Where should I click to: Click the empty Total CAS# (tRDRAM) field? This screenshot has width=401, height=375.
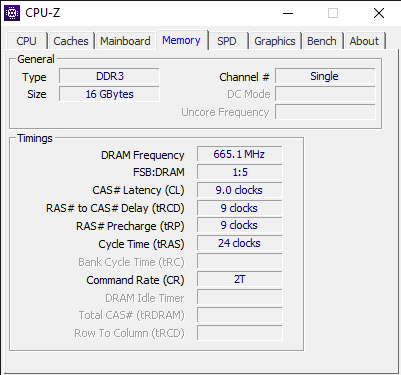pyautogui.click(x=239, y=315)
